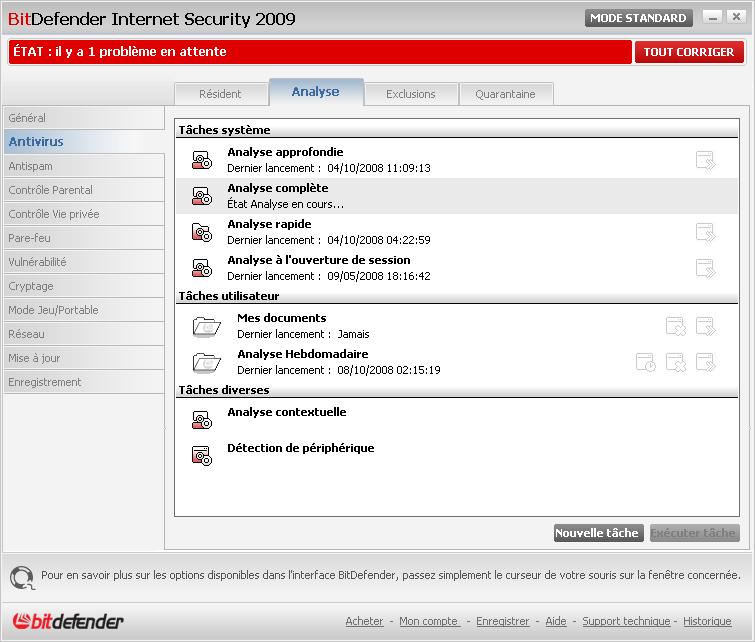Select Antivirus in the sidebar
The width and height of the screenshot is (755, 642).
tap(84, 142)
